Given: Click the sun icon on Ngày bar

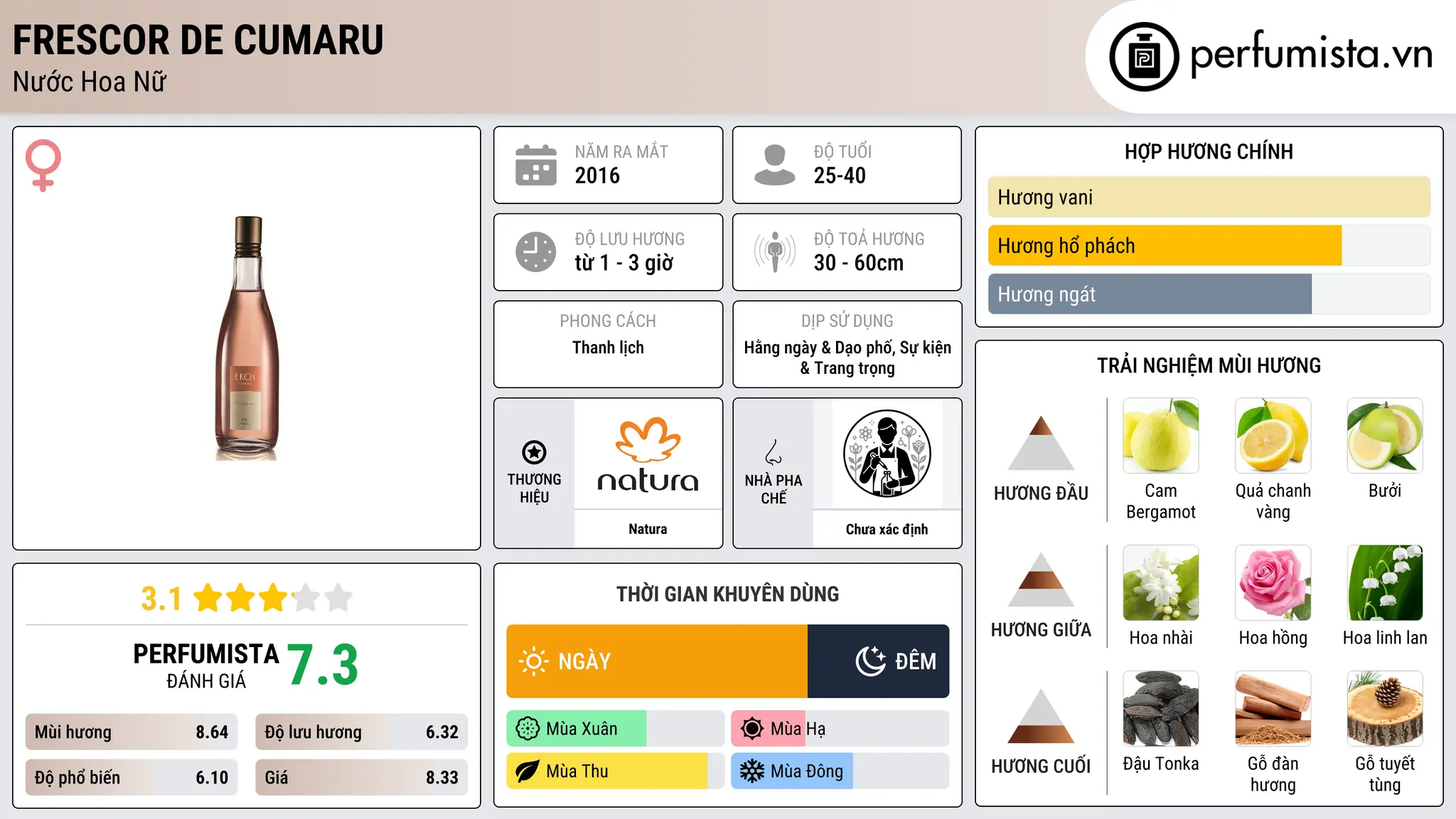Looking at the screenshot, I should pyautogui.click(x=533, y=661).
